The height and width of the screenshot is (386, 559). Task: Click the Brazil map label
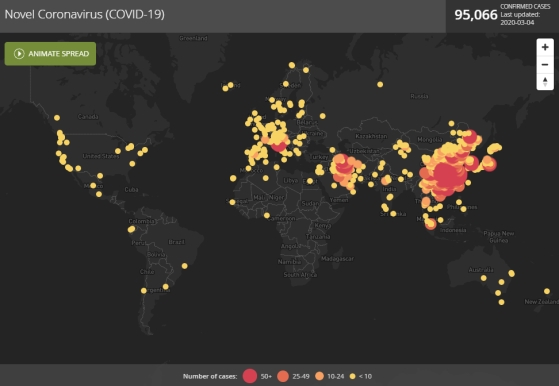(x=176, y=242)
